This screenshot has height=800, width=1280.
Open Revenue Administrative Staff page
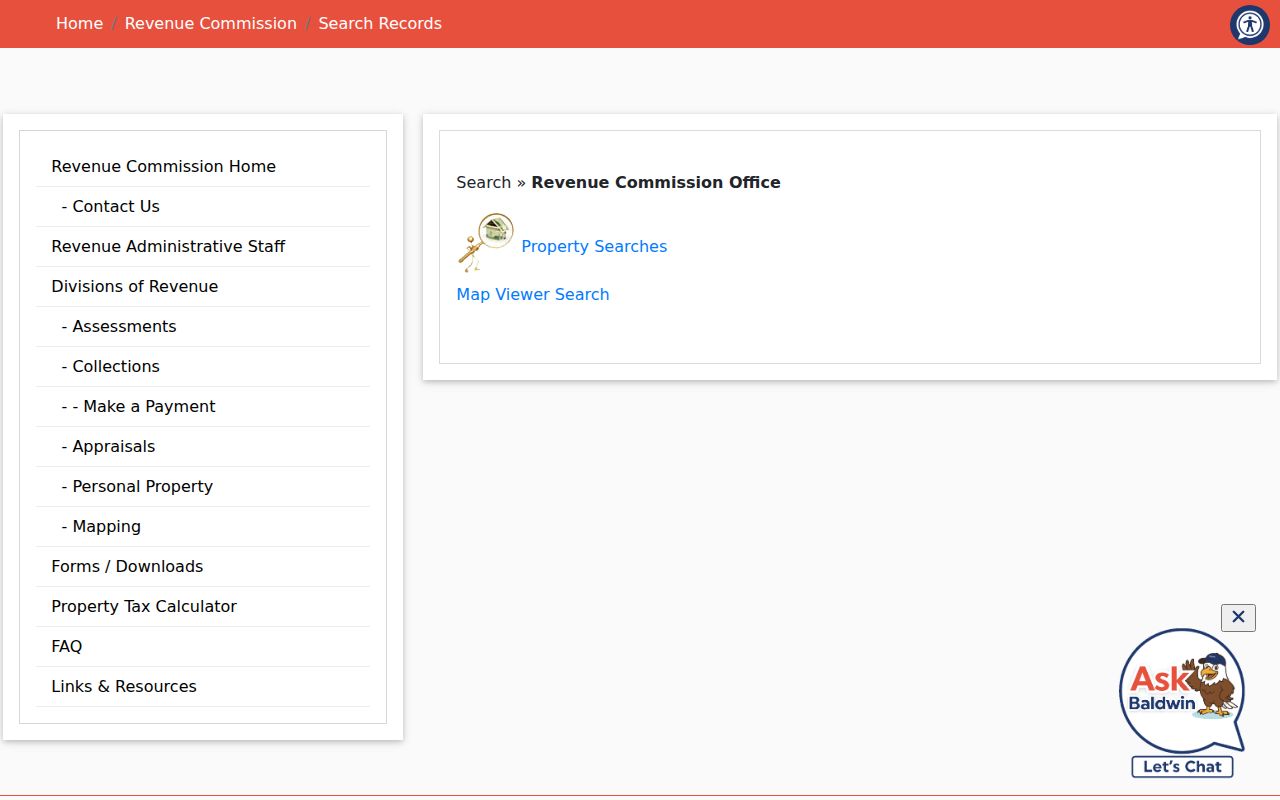(x=203, y=246)
